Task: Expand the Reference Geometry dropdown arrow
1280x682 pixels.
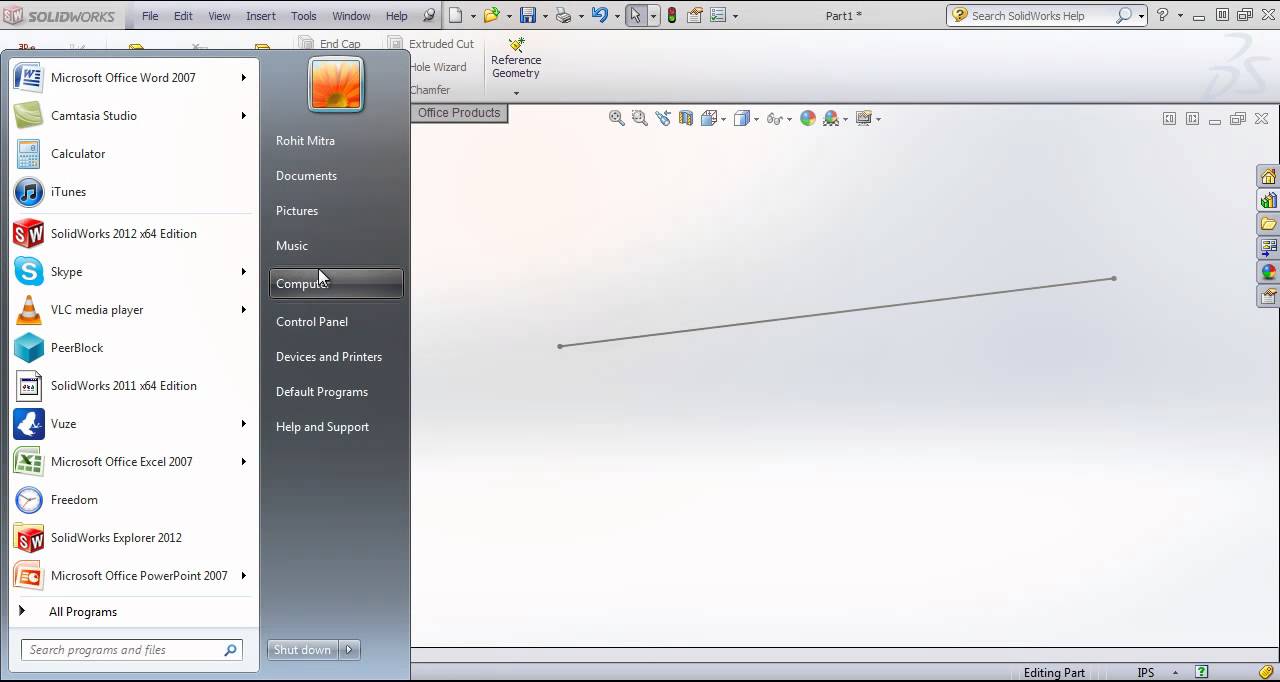Action: (516, 93)
